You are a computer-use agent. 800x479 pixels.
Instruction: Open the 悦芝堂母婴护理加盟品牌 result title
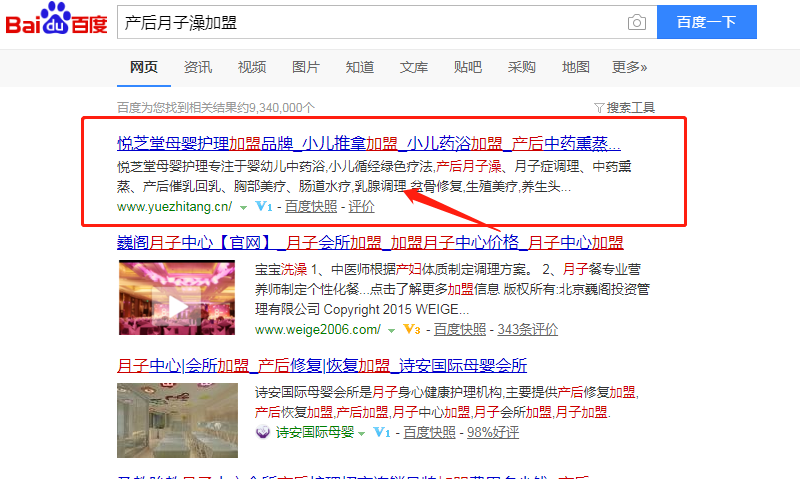click(368, 142)
